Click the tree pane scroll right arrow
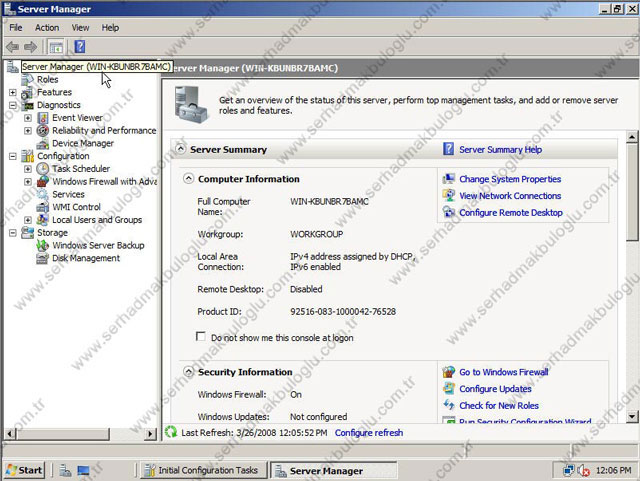This screenshot has width=640, height=481. [x=151, y=434]
